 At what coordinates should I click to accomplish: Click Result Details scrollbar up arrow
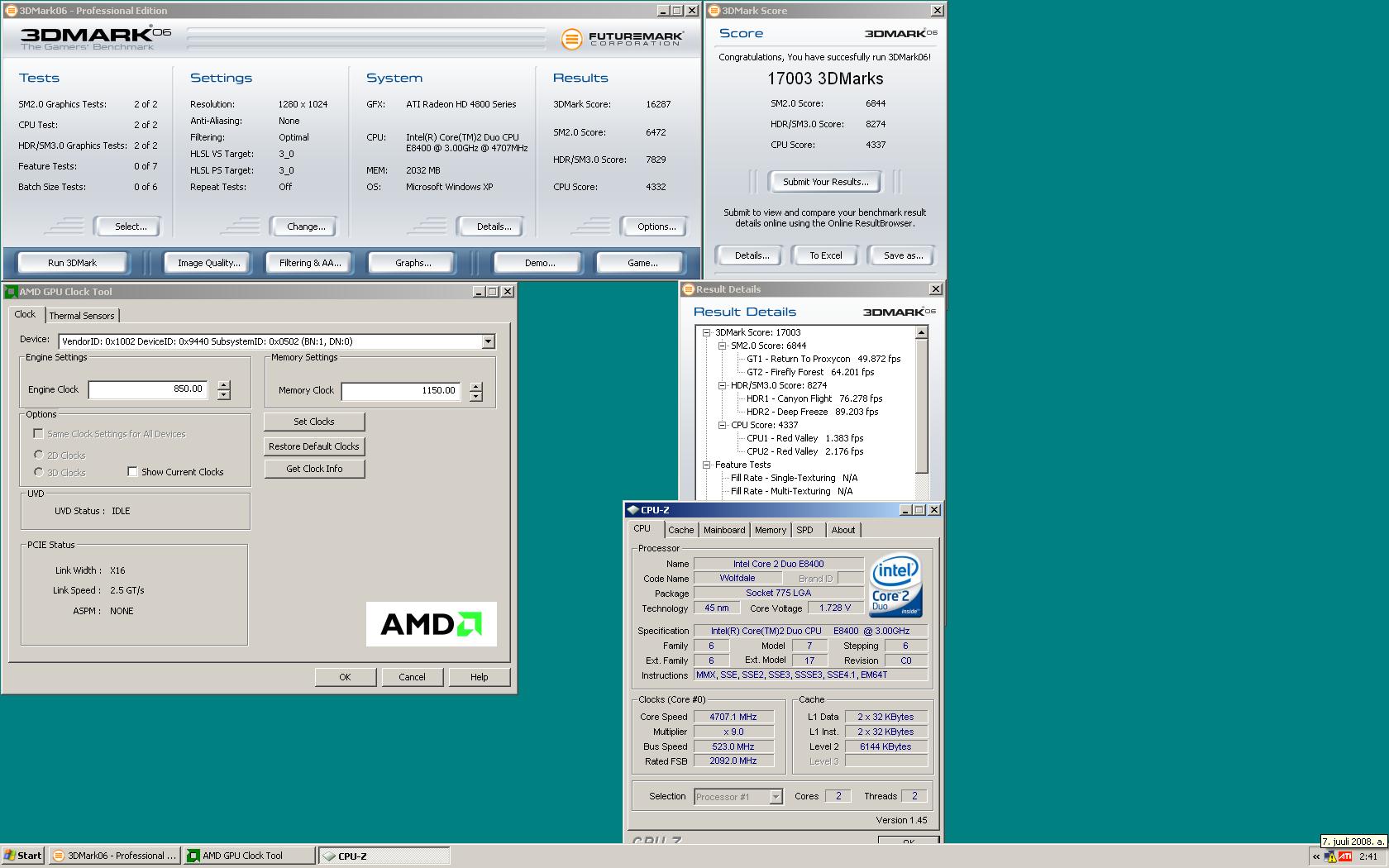tap(921, 332)
